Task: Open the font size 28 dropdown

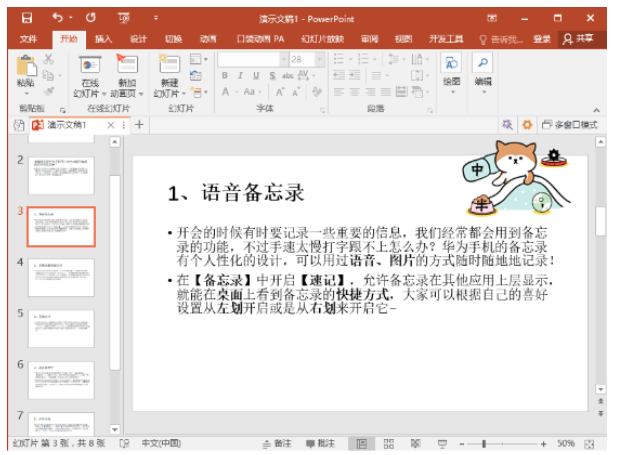Action: pyautogui.click(x=320, y=60)
